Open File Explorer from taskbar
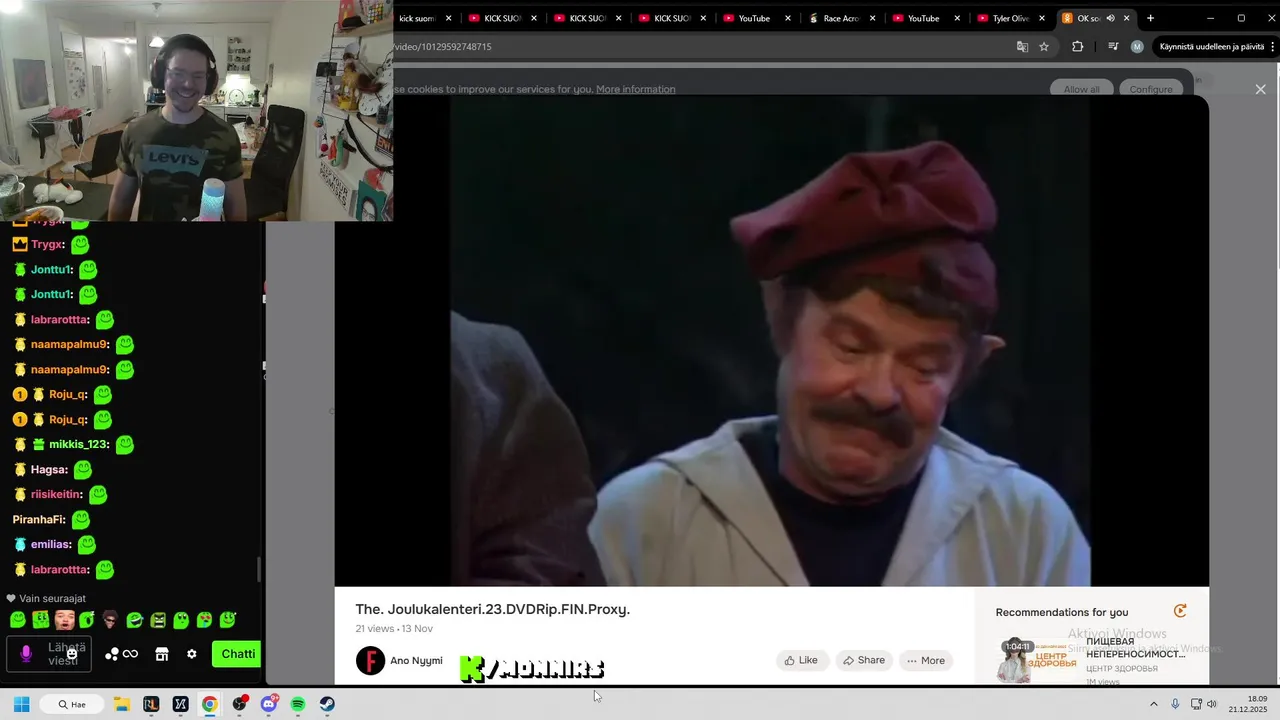 pos(121,704)
